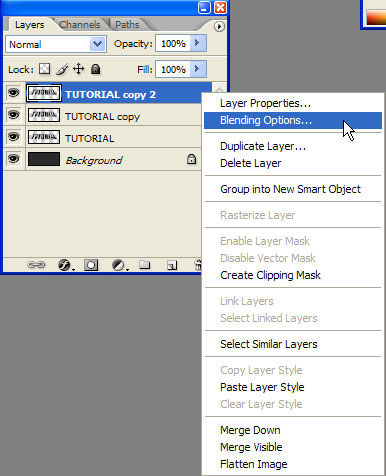Select Merge Down menu entry
Viewport: 386px width, 476px height.
pyautogui.click(x=293, y=430)
